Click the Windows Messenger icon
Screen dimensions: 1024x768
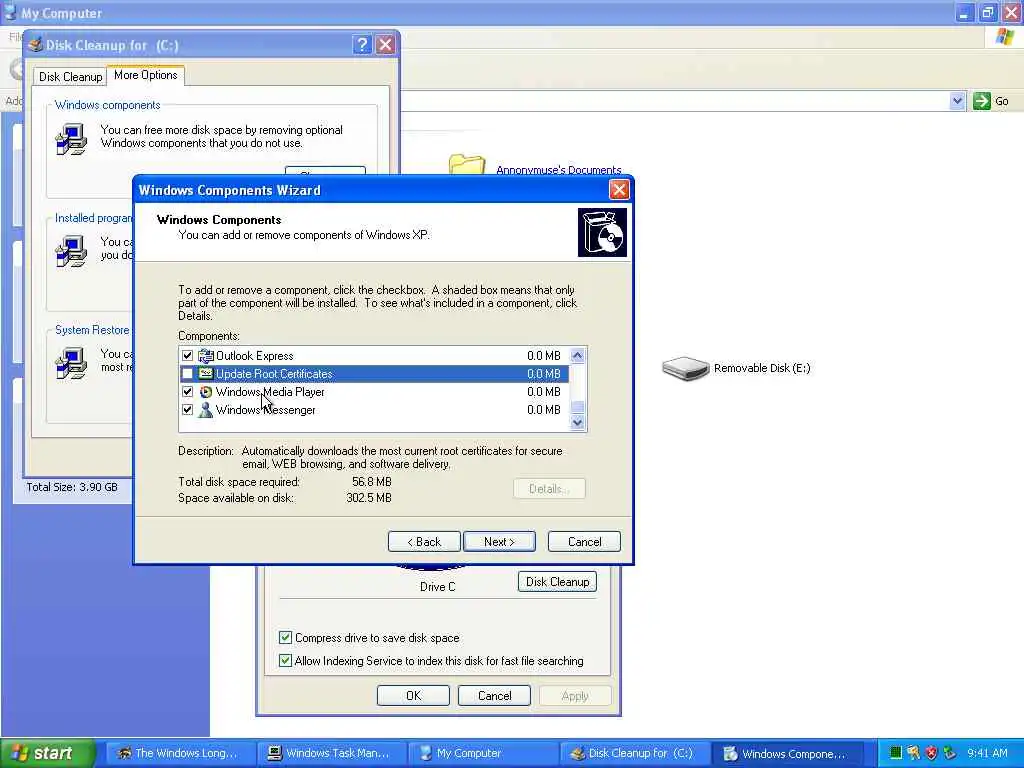coord(206,410)
